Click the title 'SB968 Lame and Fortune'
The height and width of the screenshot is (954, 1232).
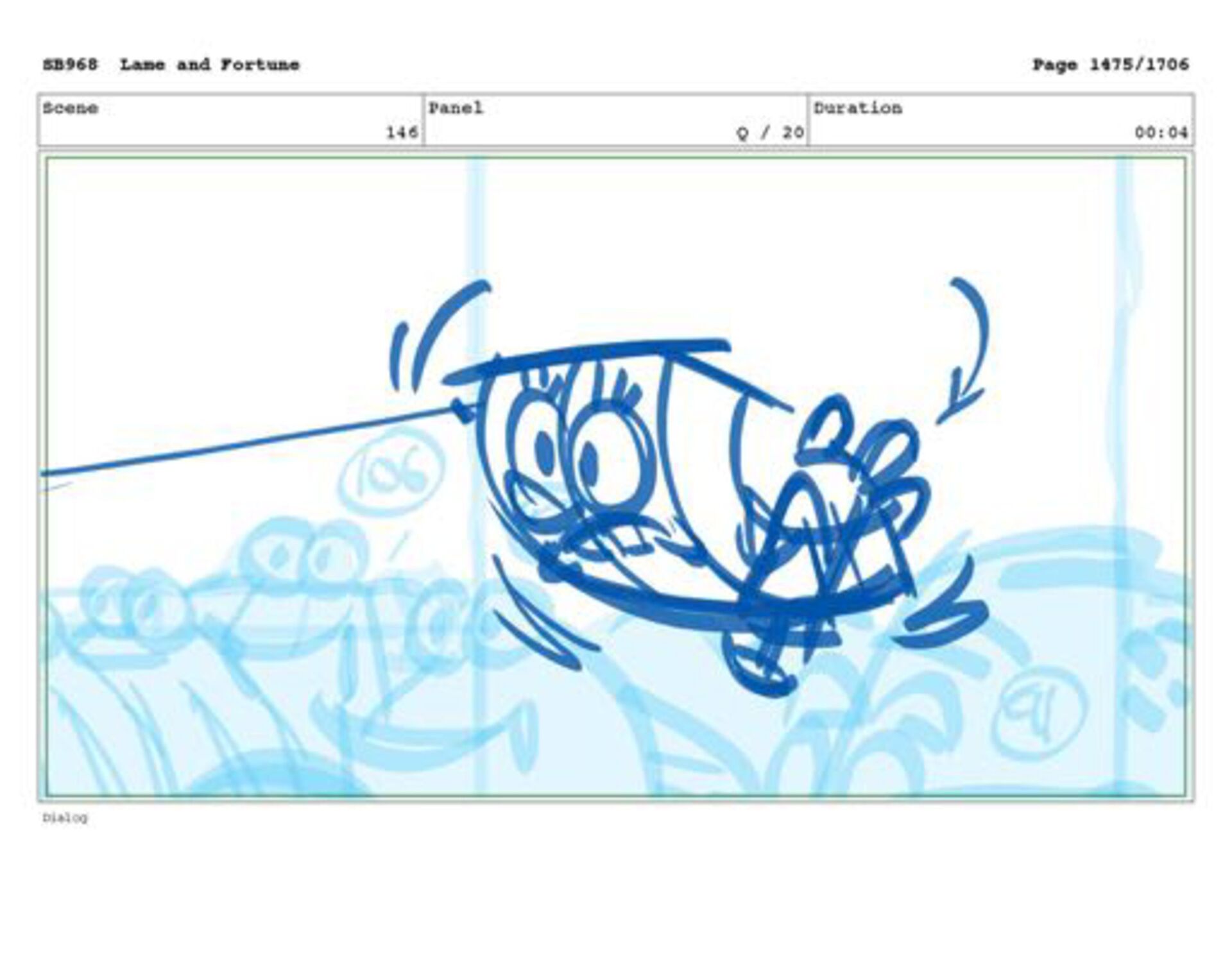pyautogui.click(x=171, y=65)
